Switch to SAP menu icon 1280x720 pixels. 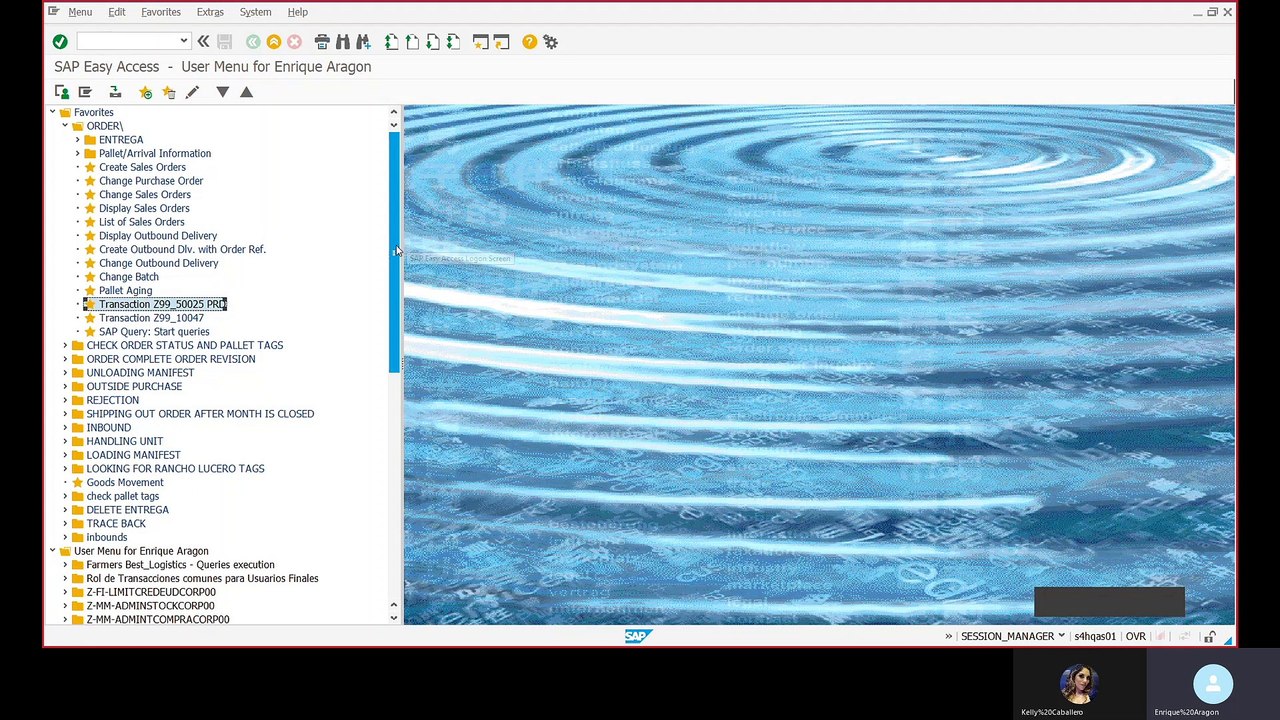point(85,92)
